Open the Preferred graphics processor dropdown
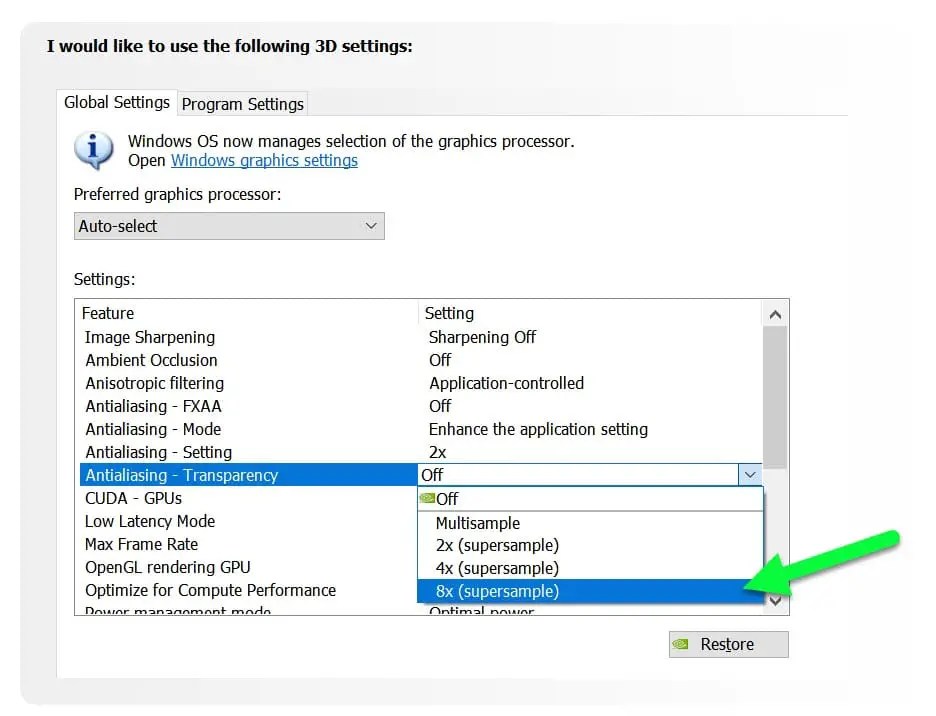 [x=229, y=226]
